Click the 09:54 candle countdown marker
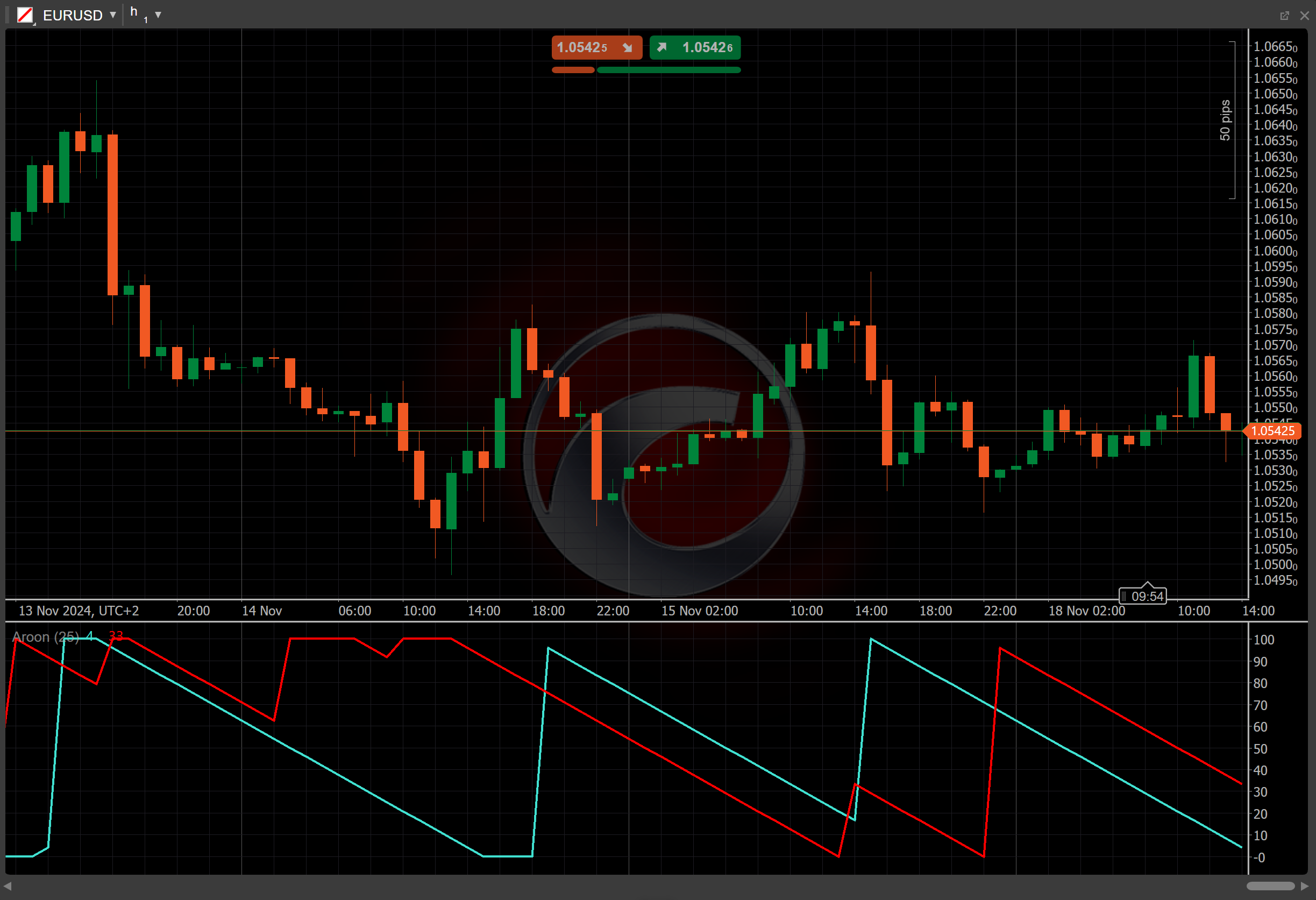 (x=1143, y=596)
